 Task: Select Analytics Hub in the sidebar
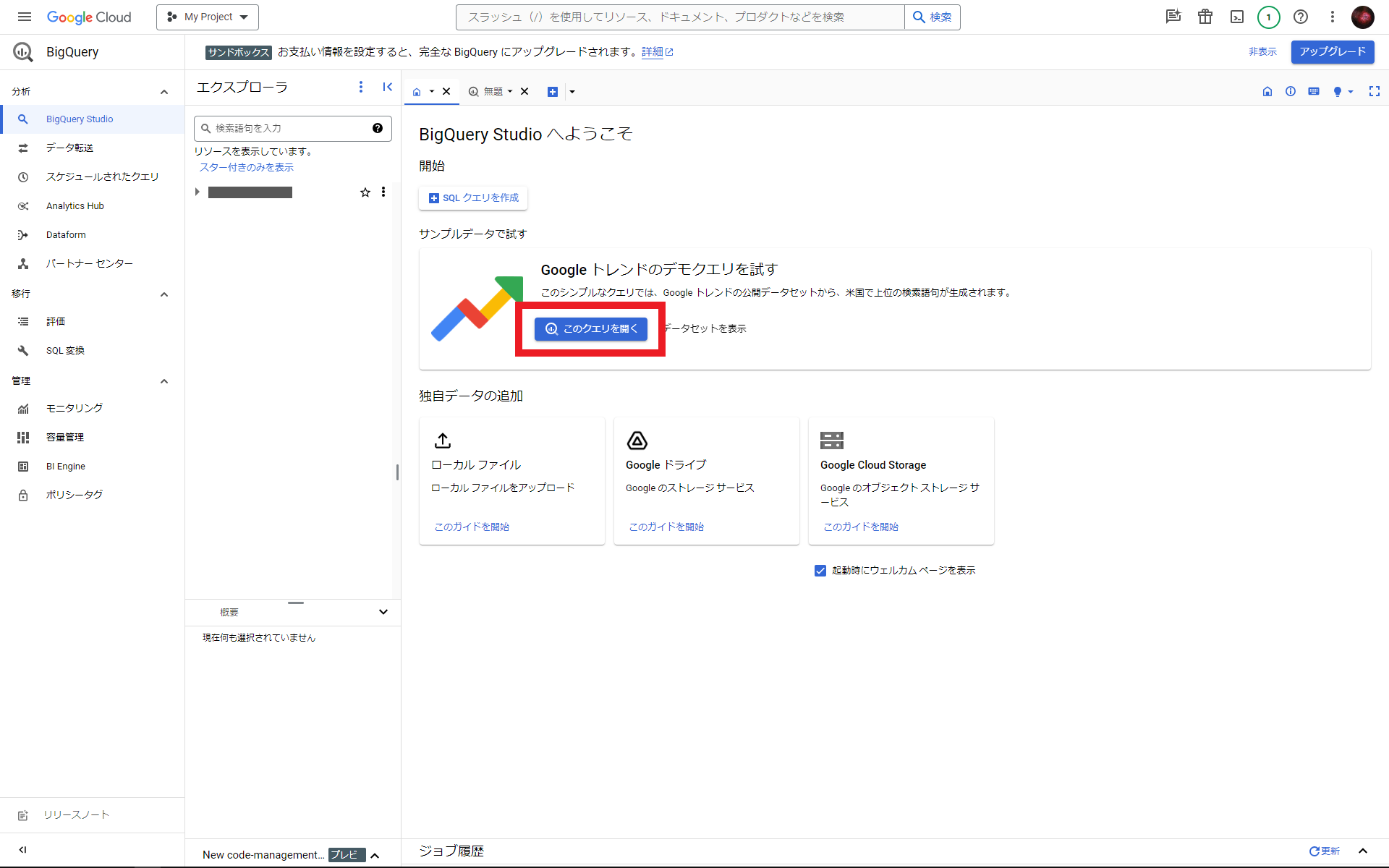click(x=75, y=205)
